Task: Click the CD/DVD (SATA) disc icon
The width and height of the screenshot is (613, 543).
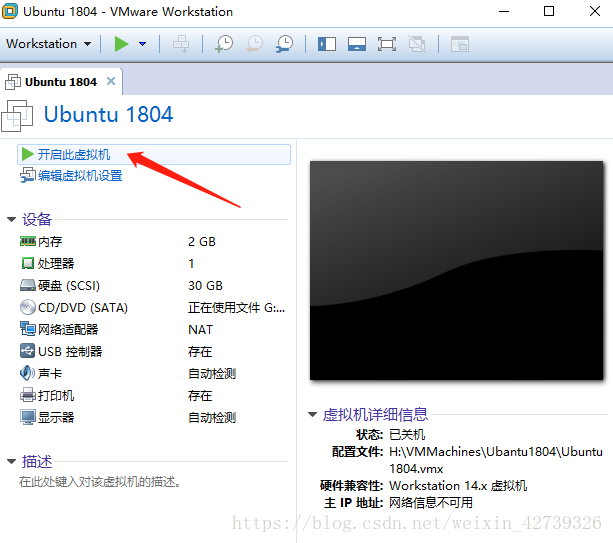Action: pyautogui.click(x=28, y=307)
